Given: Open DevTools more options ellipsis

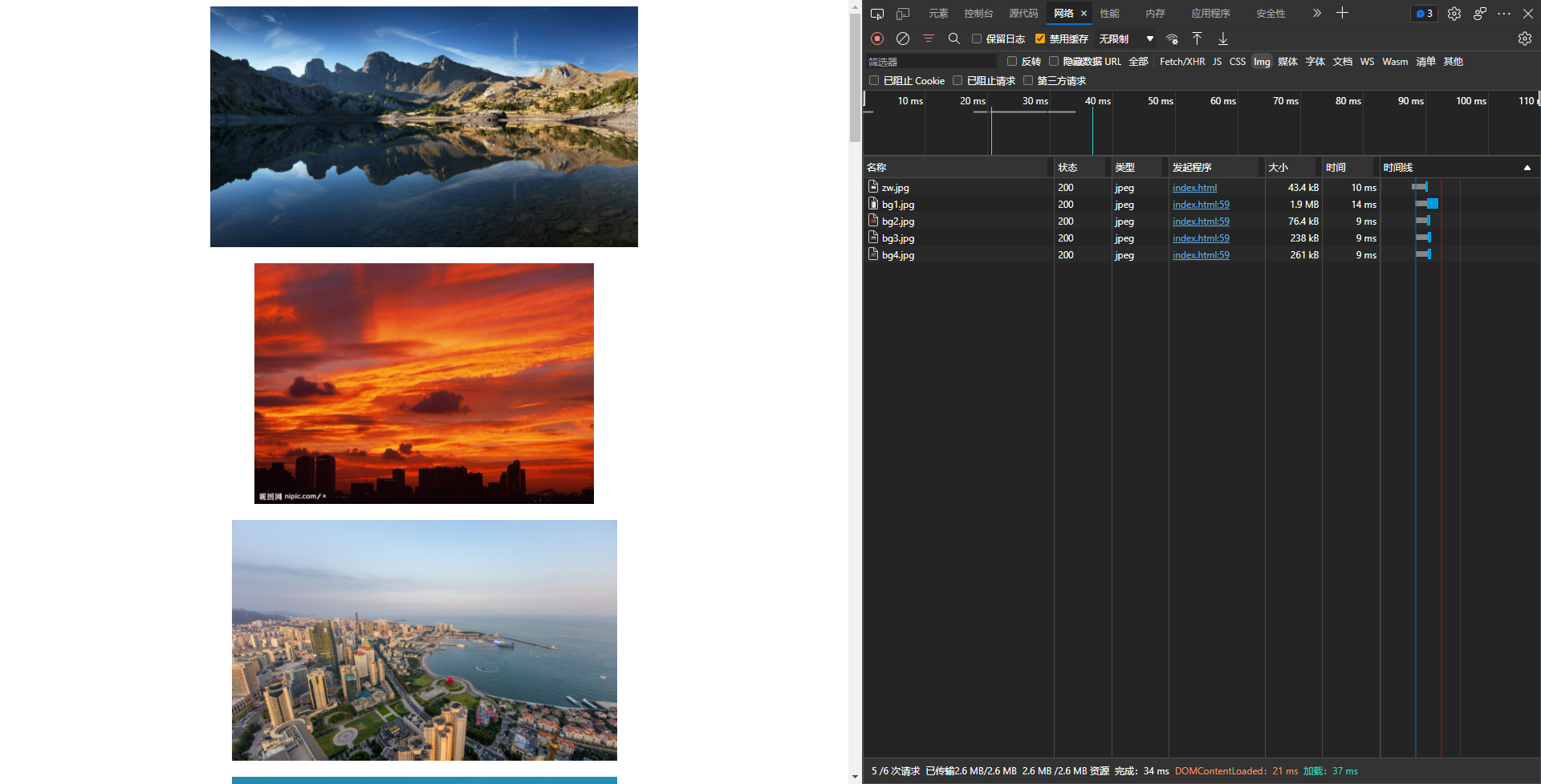Looking at the screenshot, I should point(1504,14).
